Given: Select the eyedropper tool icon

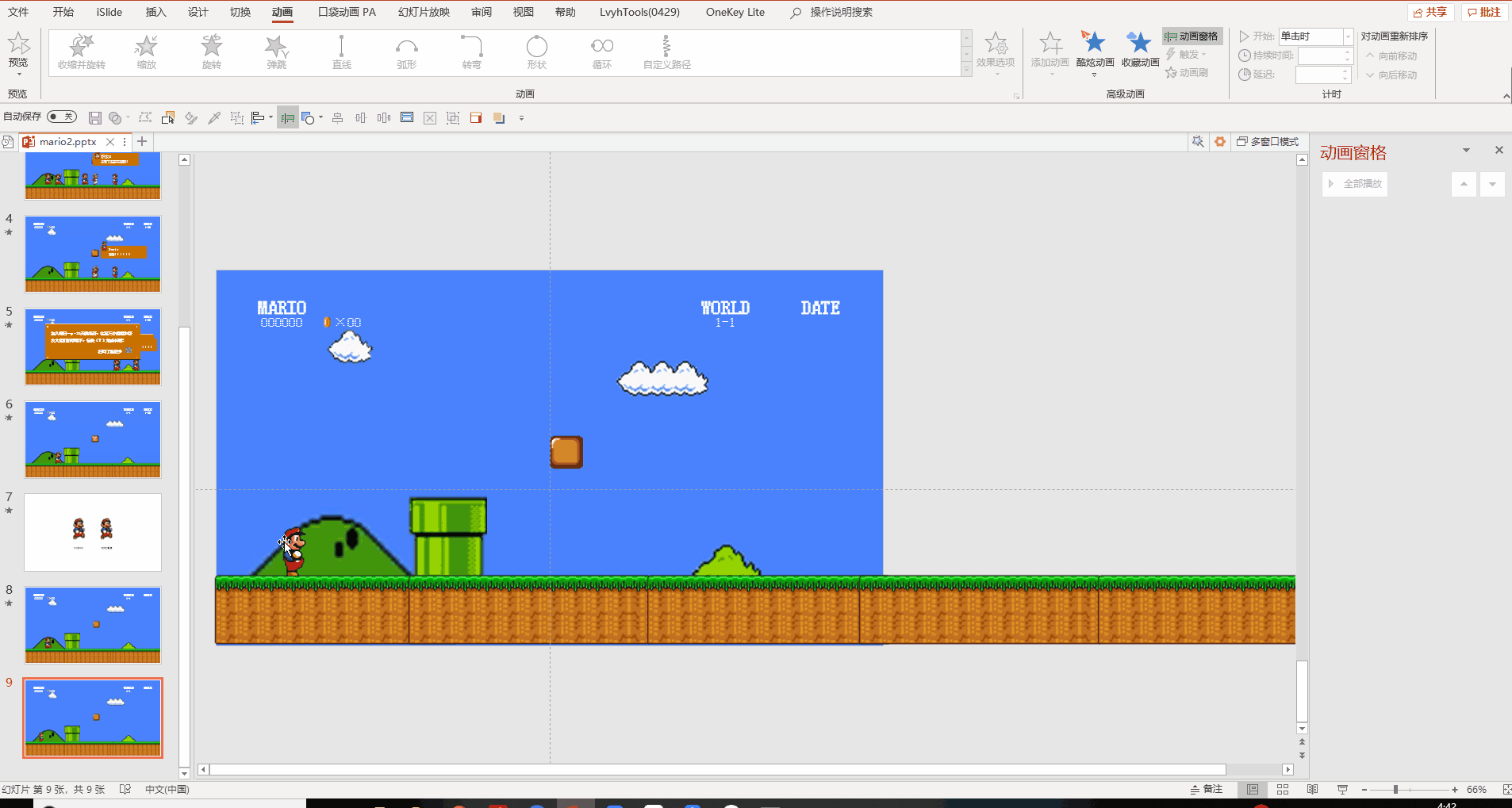Looking at the screenshot, I should pos(214,118).
